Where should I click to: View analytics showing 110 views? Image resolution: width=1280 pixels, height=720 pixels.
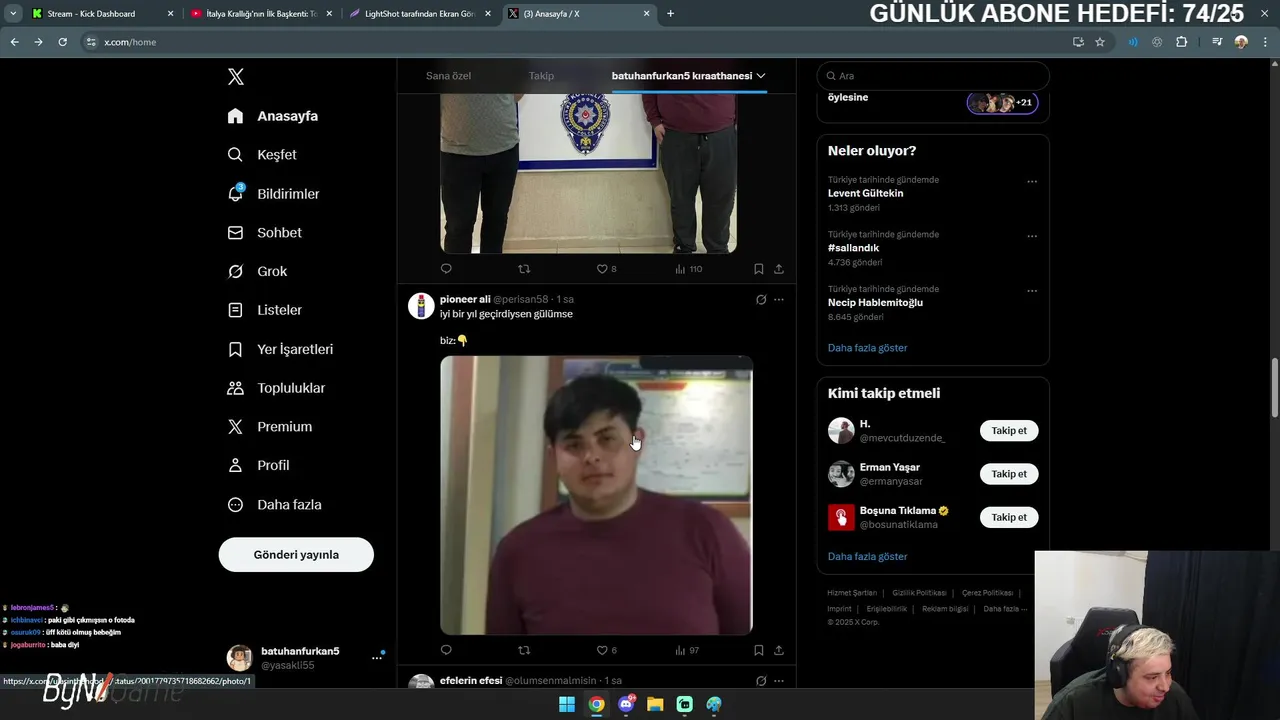coord(688,269)
